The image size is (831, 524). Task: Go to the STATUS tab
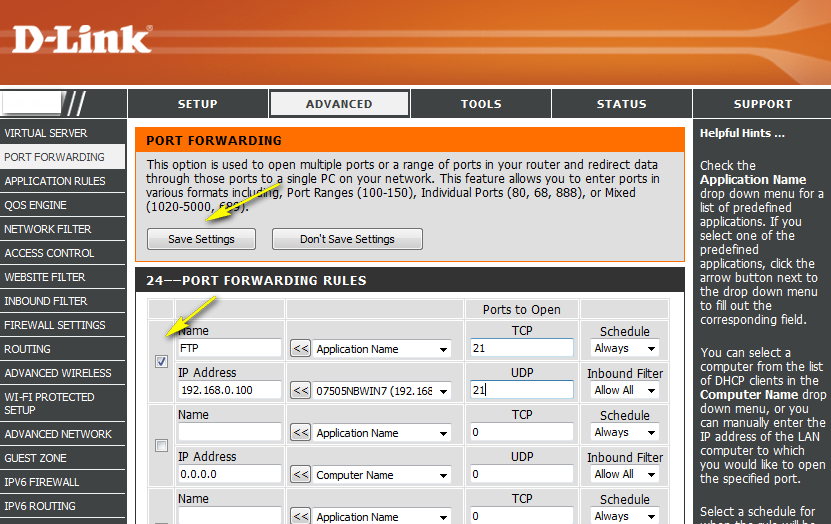point(621,104)
